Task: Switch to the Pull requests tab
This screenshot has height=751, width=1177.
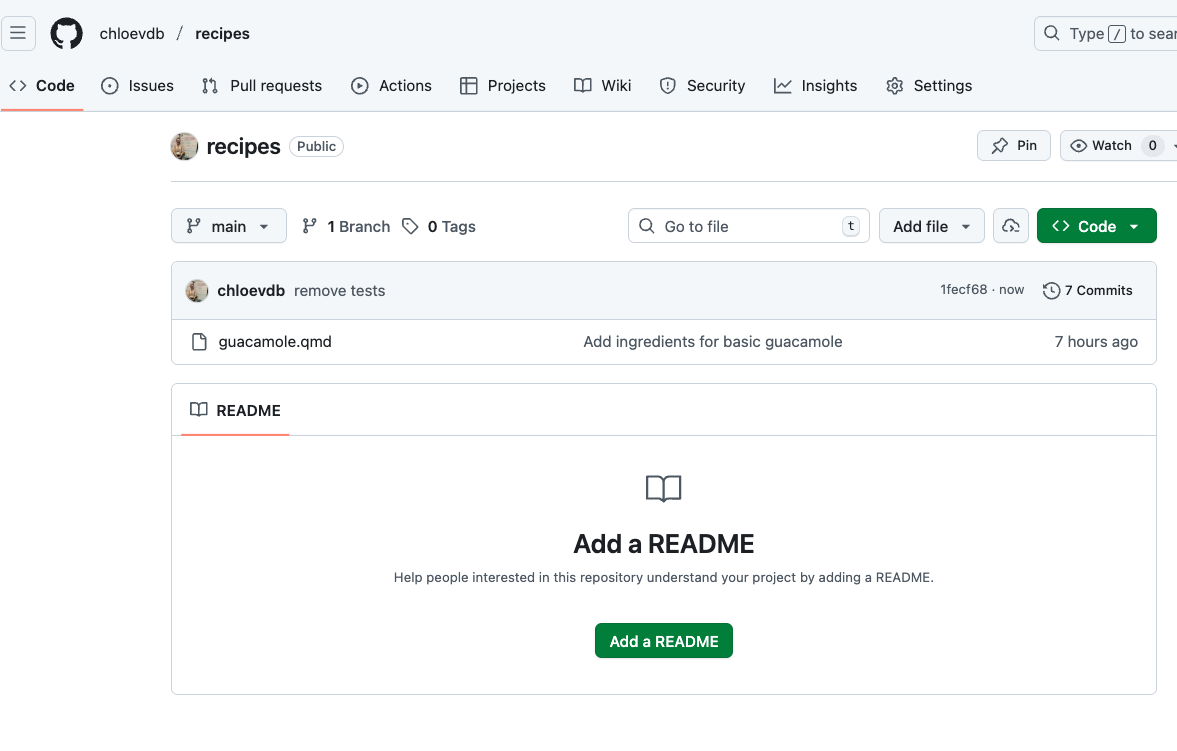Action: (262, 86)
